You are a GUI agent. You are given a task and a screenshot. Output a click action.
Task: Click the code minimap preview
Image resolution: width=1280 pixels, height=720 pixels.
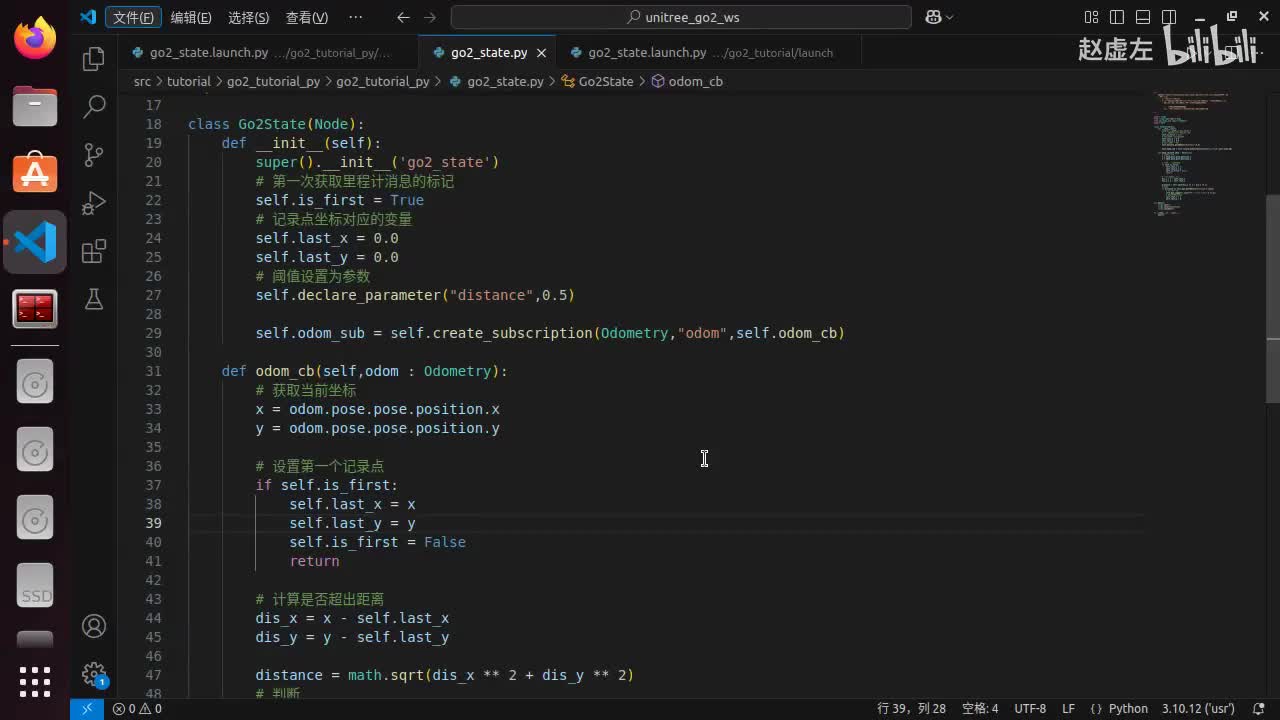1193,155
